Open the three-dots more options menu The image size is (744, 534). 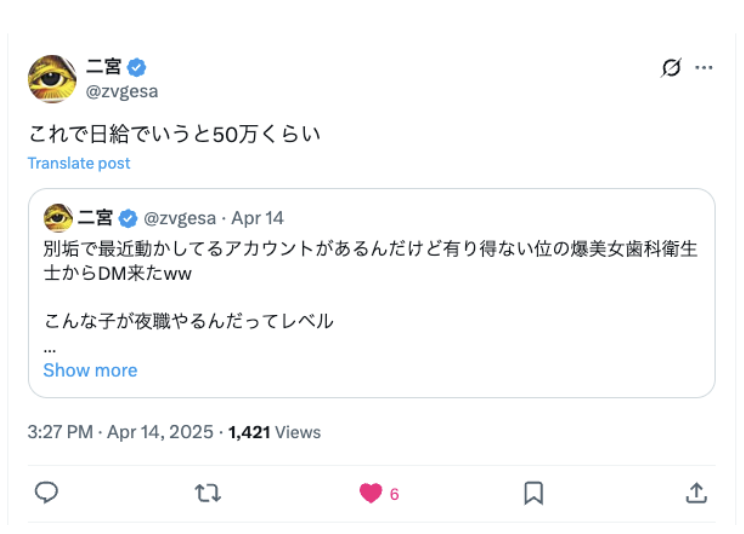(x=704, y=68)
